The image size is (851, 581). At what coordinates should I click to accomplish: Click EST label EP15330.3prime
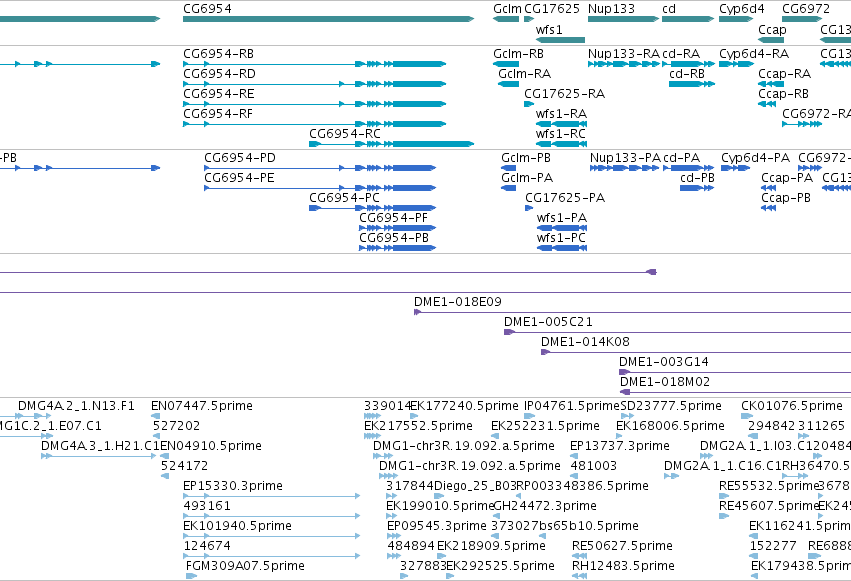pos(233,487)
